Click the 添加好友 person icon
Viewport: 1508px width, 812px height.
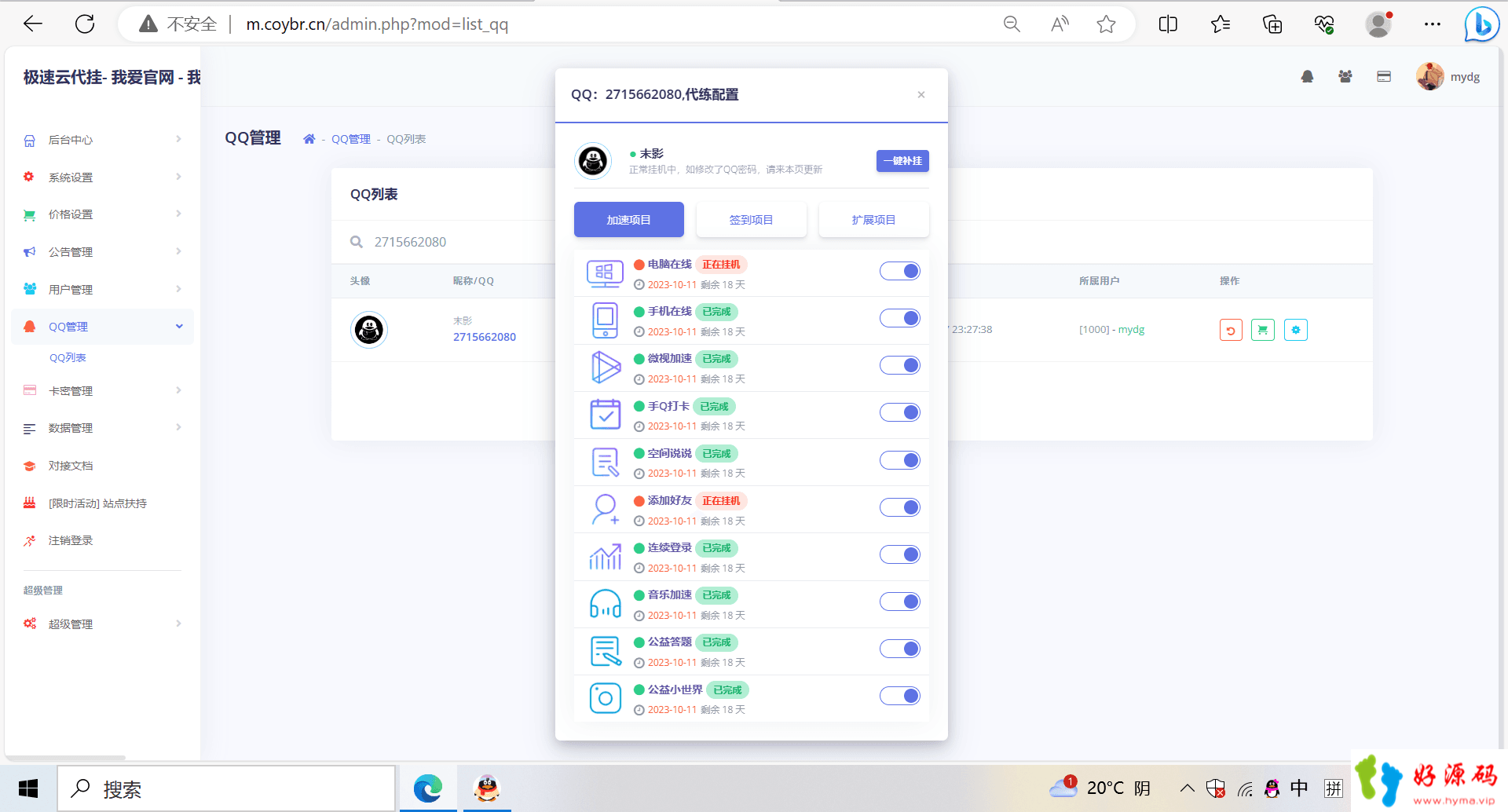click(606, 509)
